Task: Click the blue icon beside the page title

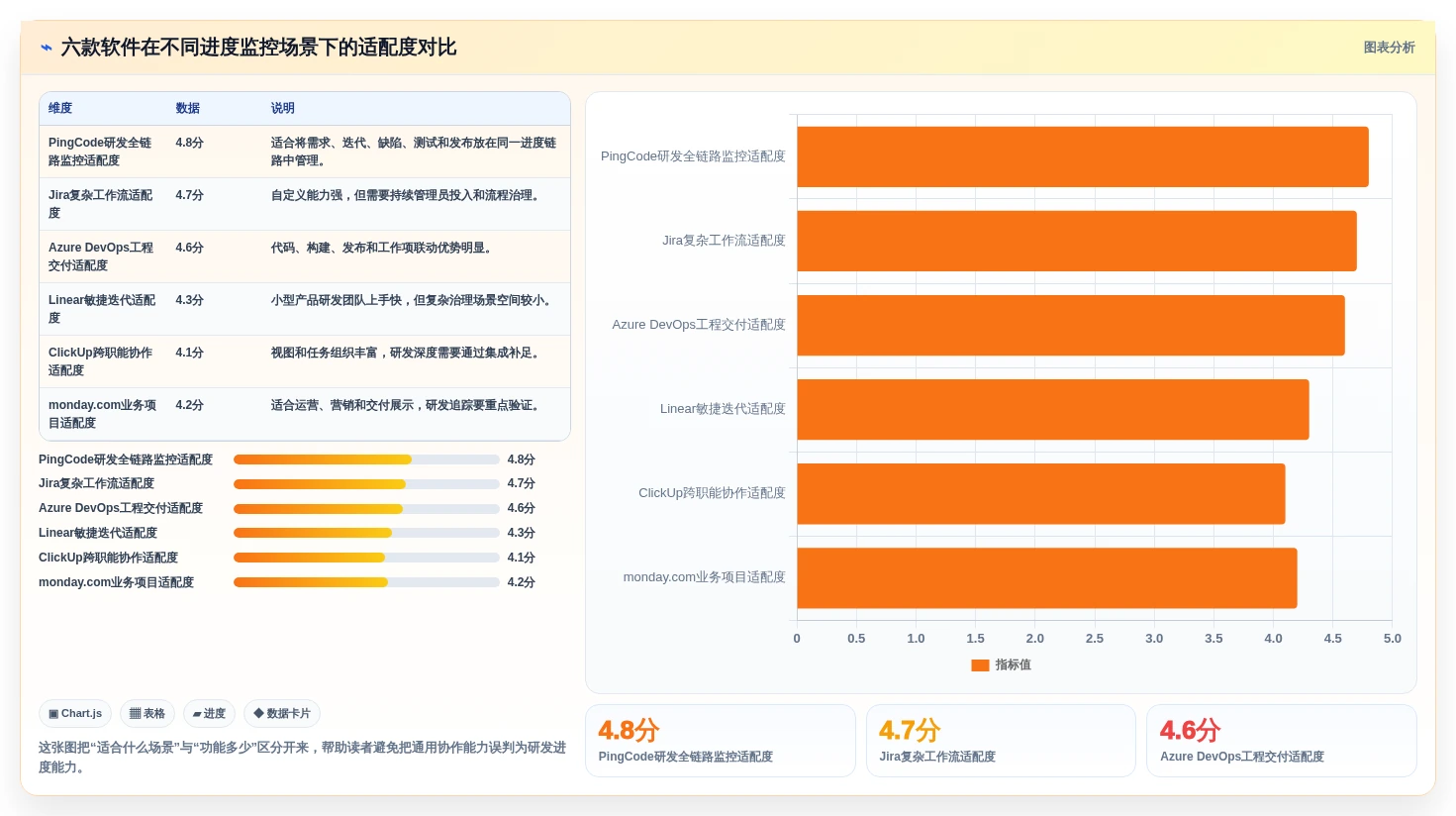Action: (x=46, y=48)
